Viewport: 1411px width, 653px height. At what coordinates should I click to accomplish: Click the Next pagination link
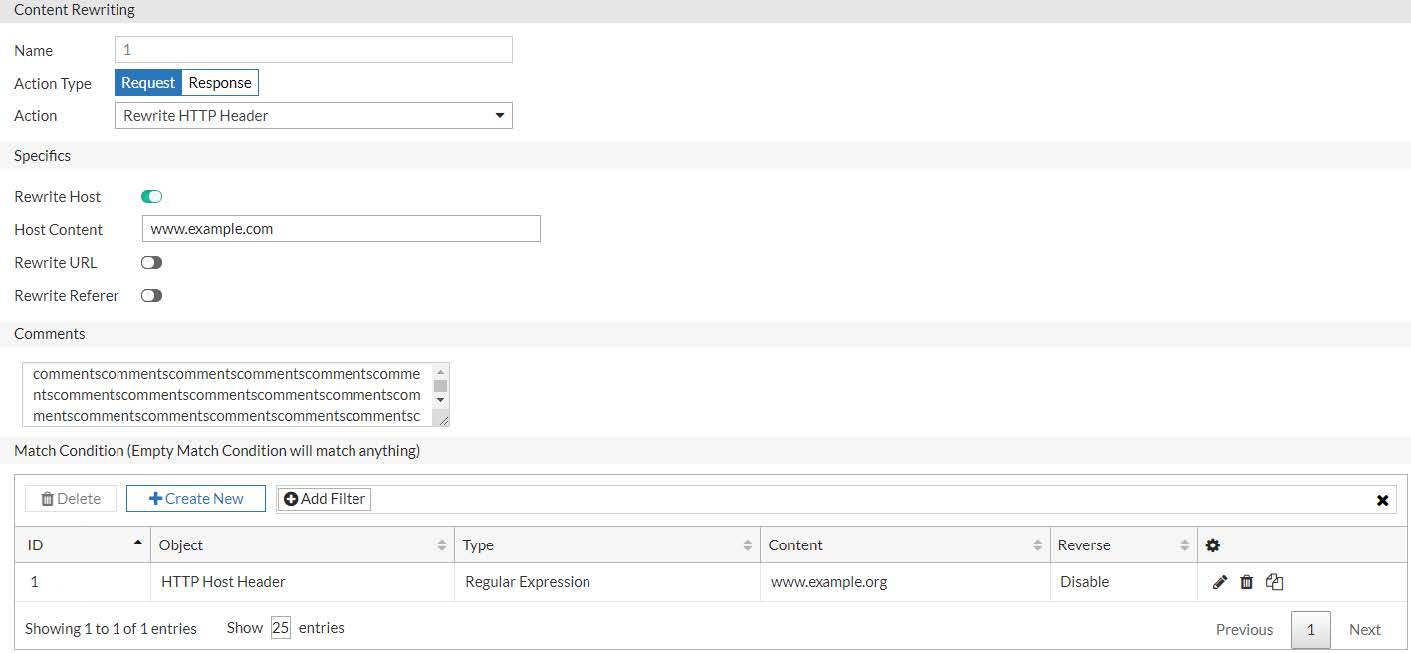[1364, 629]
